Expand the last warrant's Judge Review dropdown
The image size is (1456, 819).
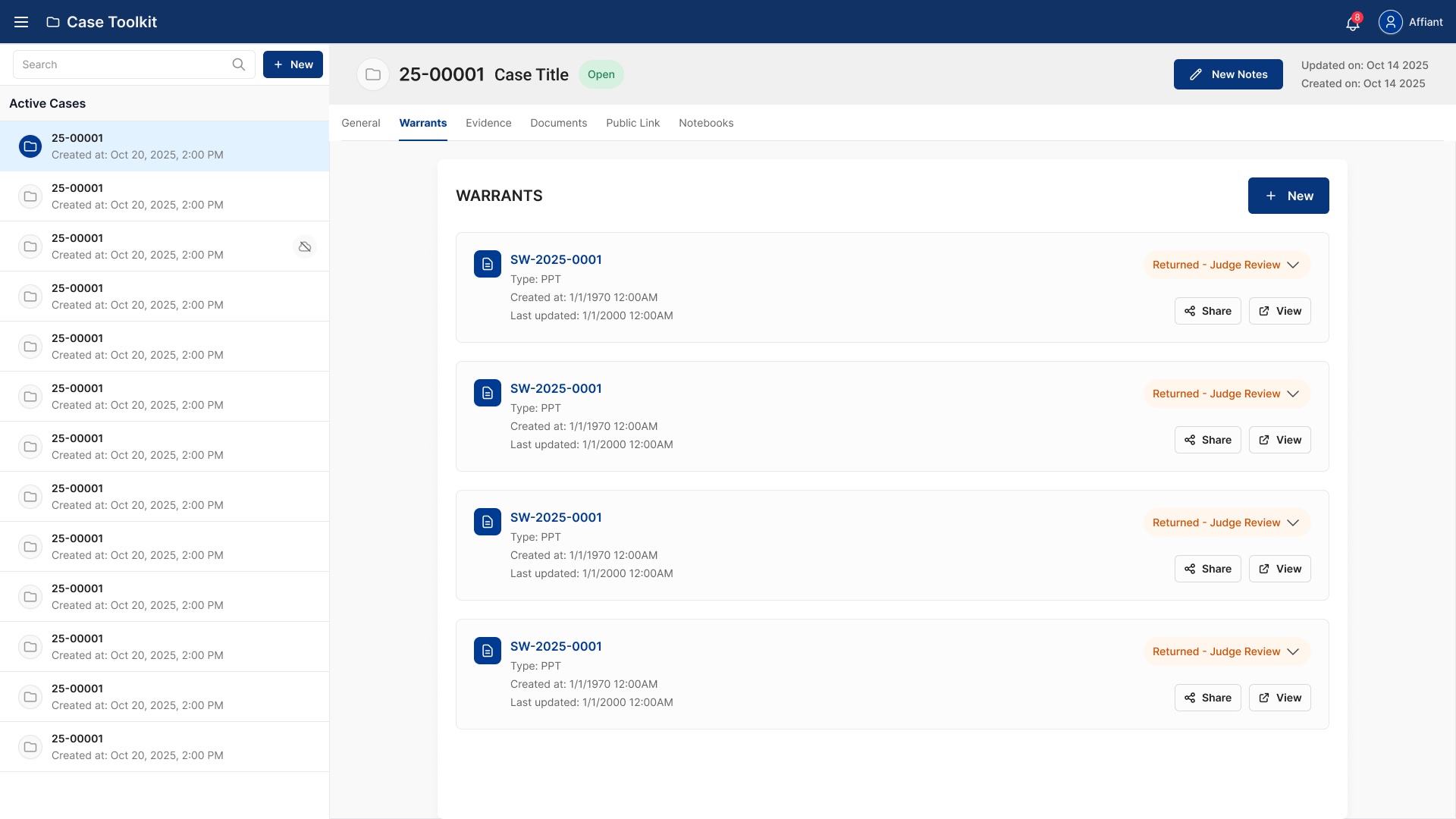click(1294, 651)
